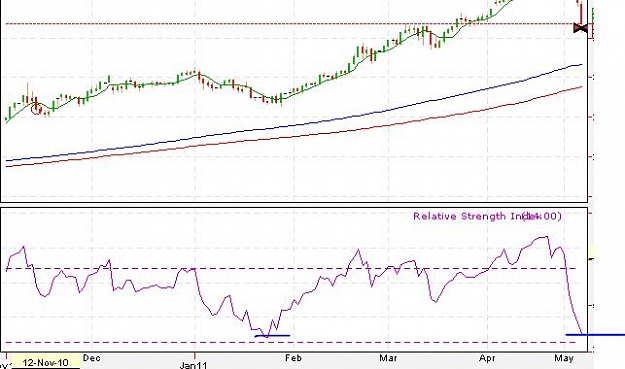Select the blue horizontal line at RSI May low

click(595, 335)
